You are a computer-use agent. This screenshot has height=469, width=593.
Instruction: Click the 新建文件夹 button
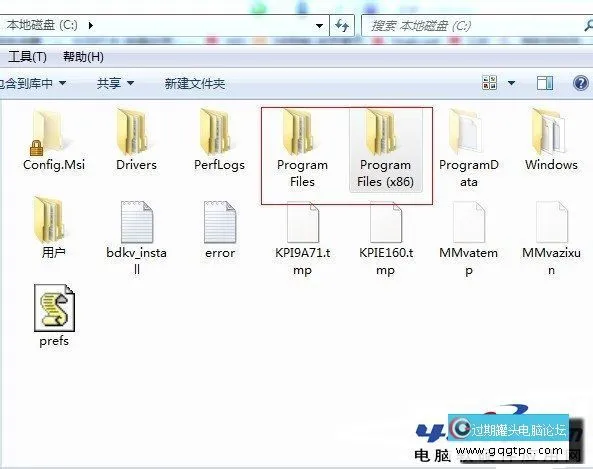tap(195, 83)
